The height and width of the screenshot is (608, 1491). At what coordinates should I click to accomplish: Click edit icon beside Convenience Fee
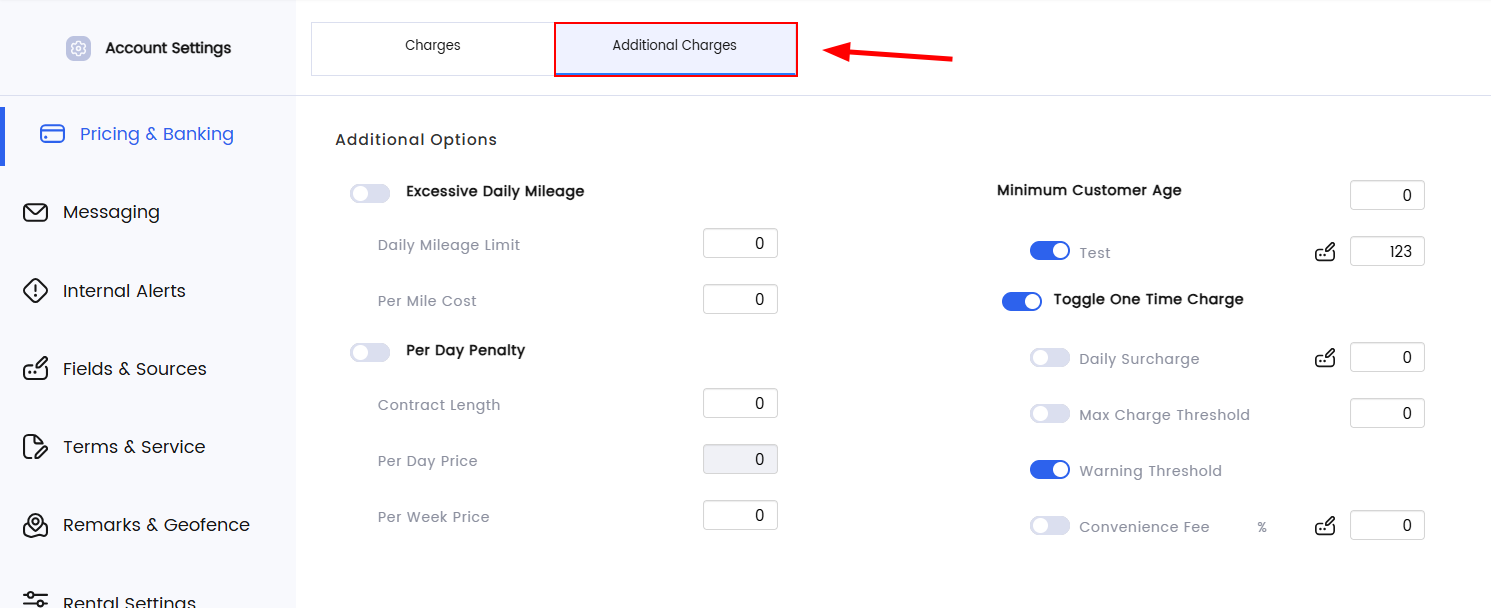(1325, 526)
